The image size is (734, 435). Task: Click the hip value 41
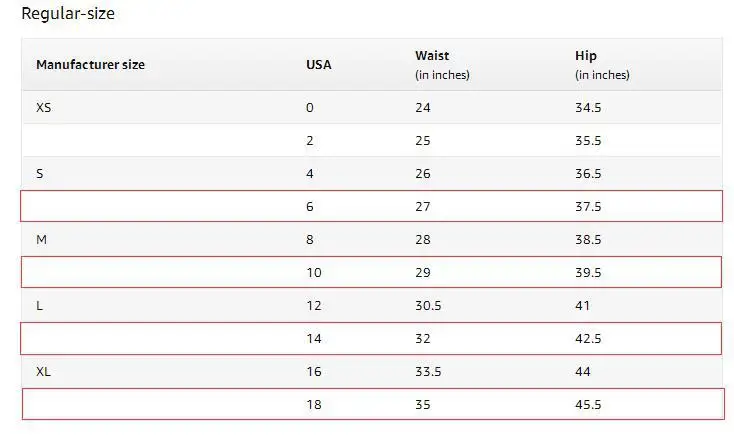coord(582,306)
